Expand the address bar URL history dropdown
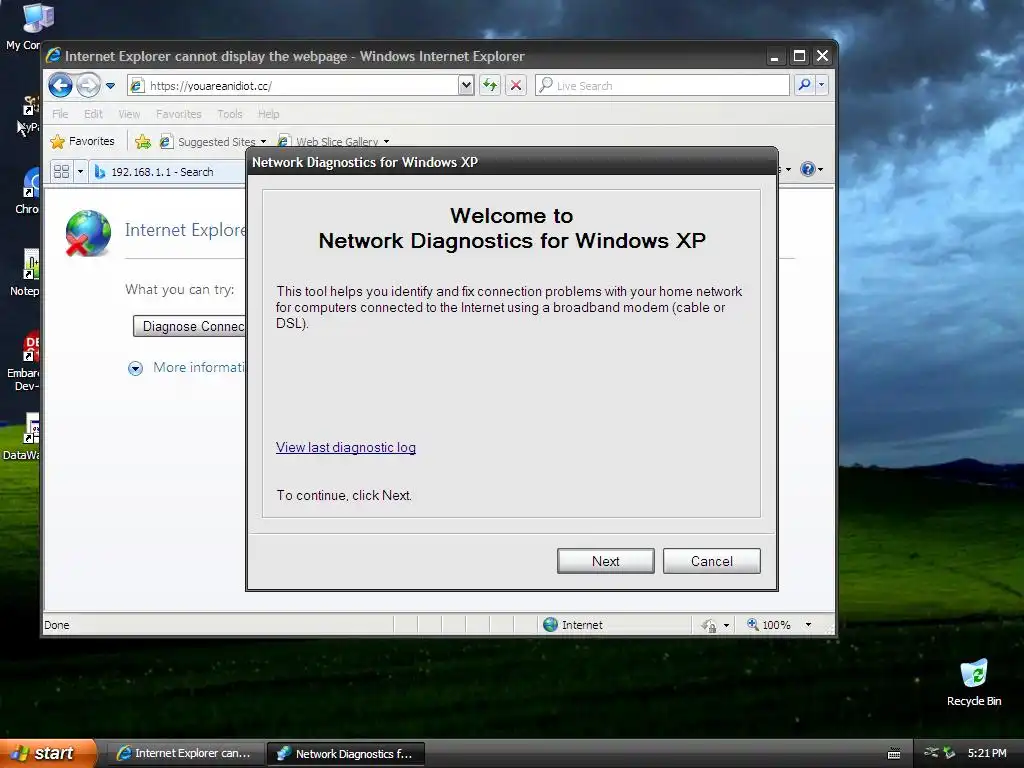The height and width of the screenshot is (768, 1024). click(x=466, y=86)
